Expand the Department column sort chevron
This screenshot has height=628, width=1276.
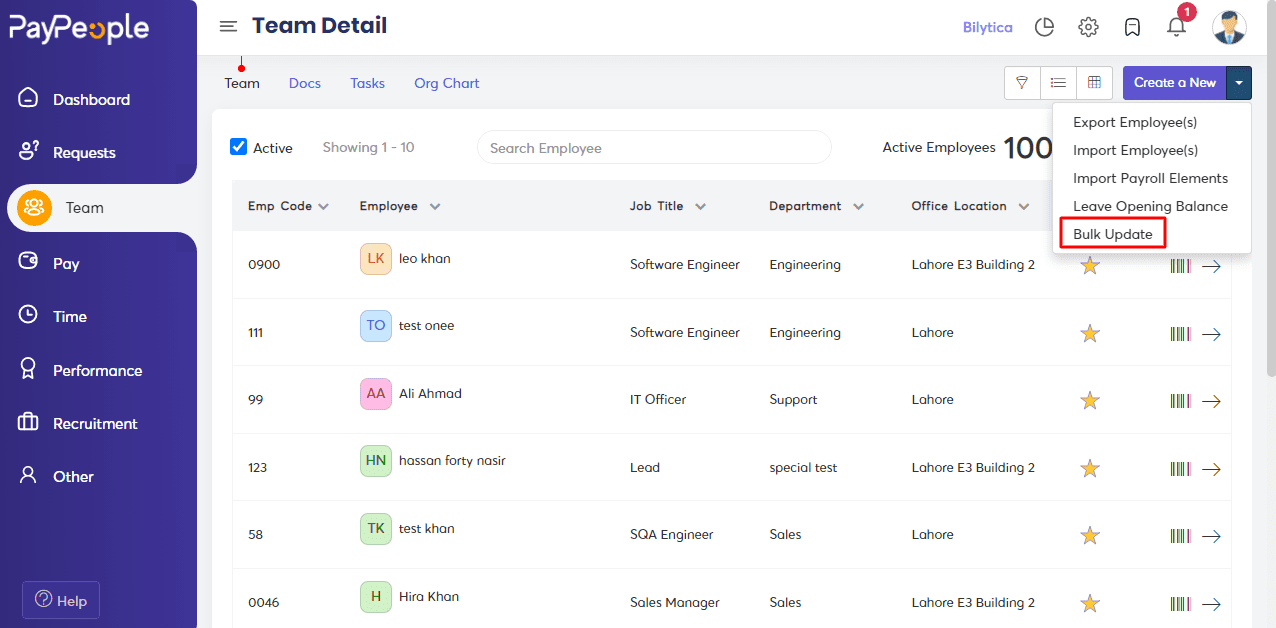(858, 207)
